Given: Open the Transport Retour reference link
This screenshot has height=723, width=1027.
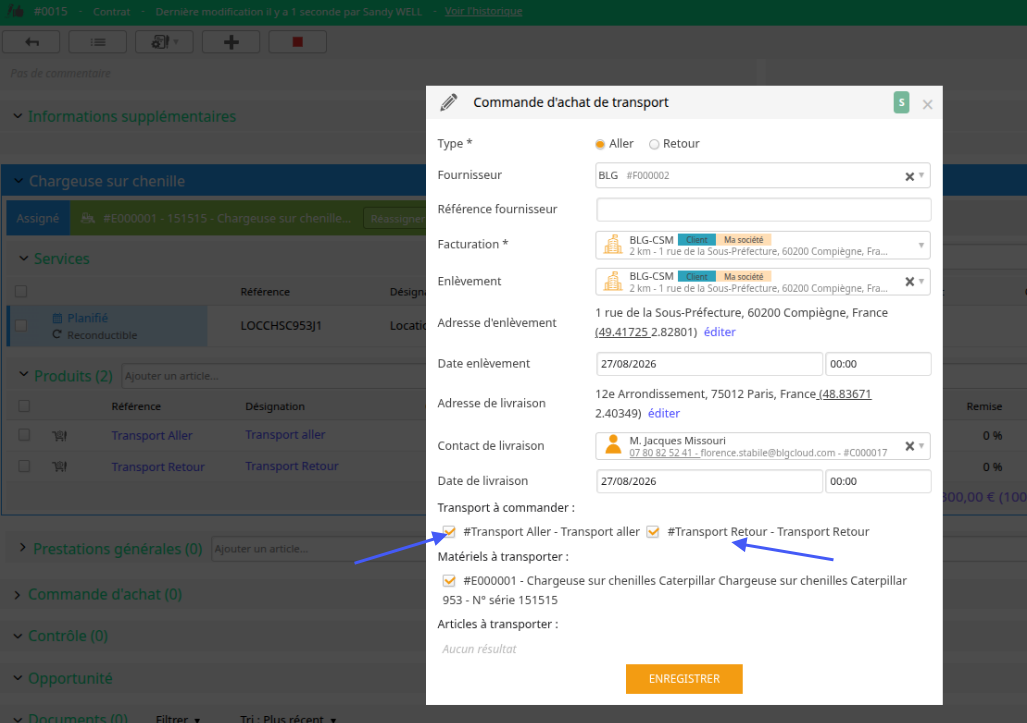Looking at the screenshot, I should tap(158, 467).
